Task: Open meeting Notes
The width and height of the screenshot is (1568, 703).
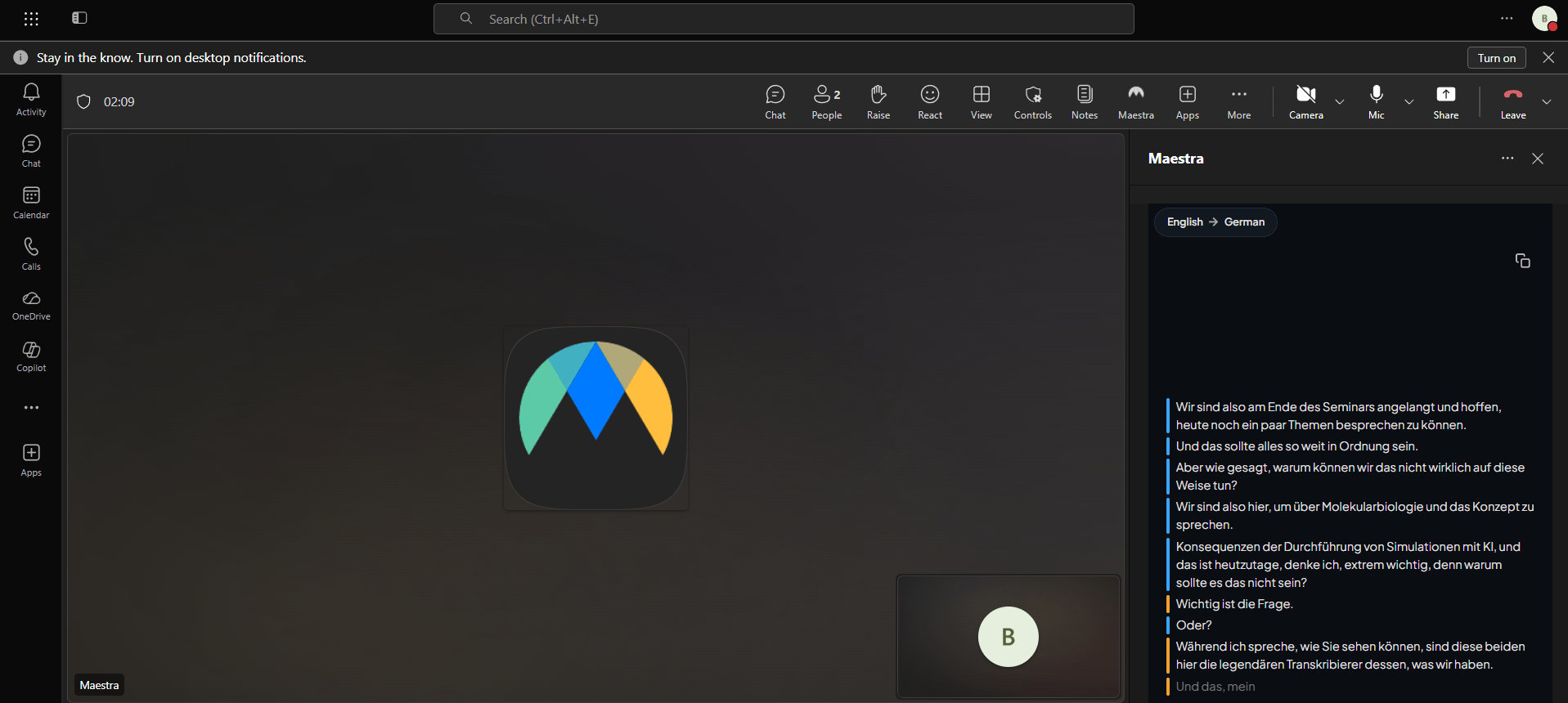Action: point(1085,102)
